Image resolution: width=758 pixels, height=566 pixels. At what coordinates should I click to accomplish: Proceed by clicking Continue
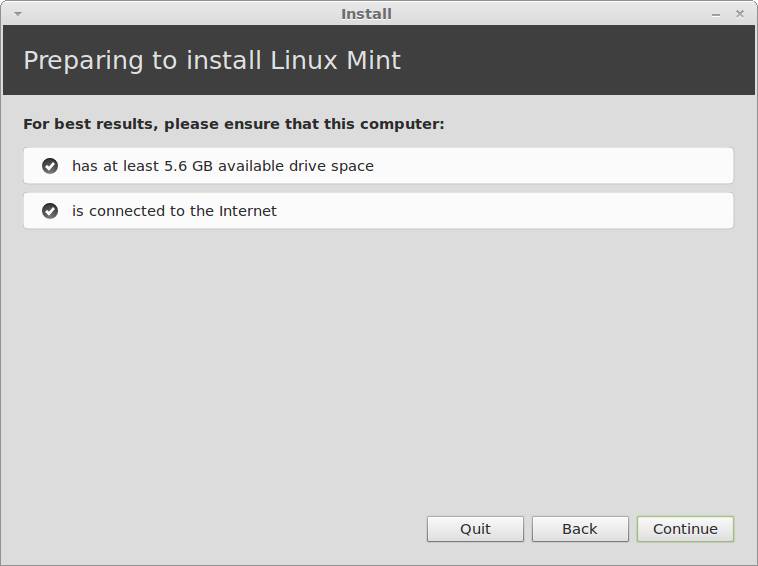(685, 529)
